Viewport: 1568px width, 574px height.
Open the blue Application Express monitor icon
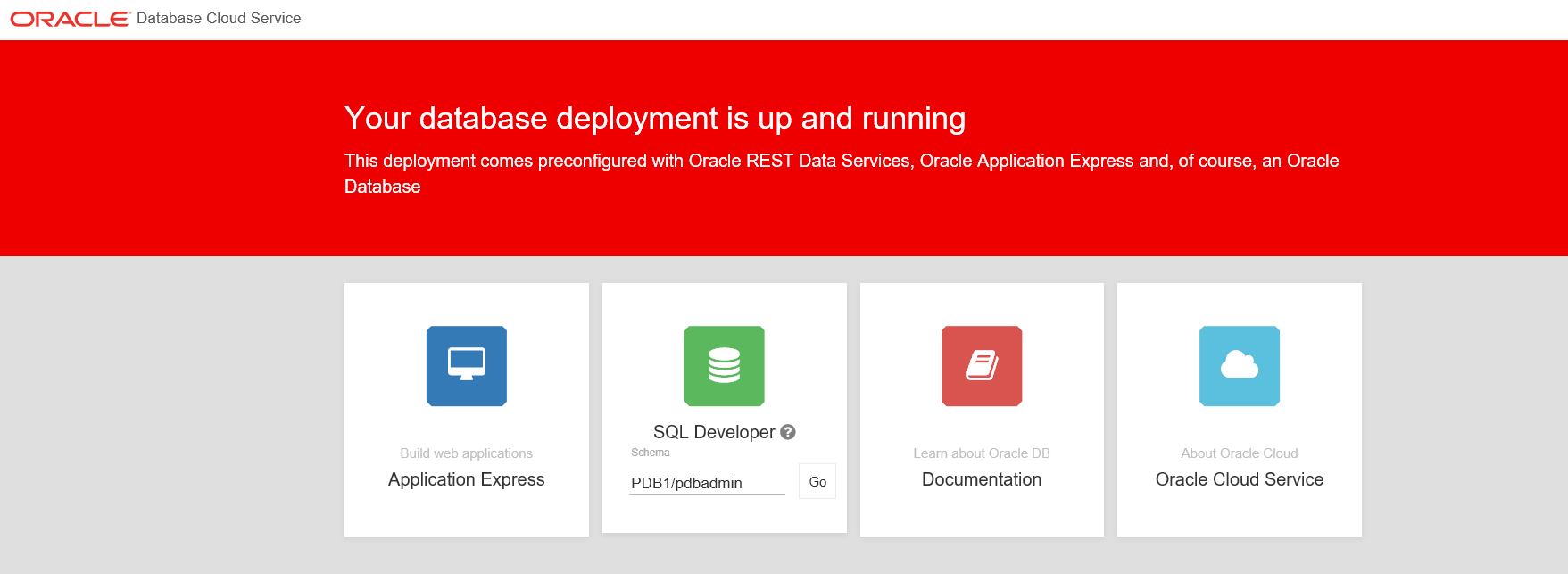click(467, 366)
